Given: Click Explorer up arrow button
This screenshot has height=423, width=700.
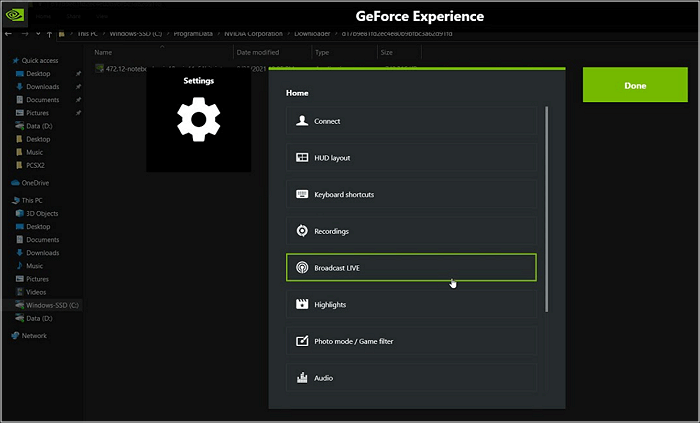Looking at the screenshot, I should point(49,34).
